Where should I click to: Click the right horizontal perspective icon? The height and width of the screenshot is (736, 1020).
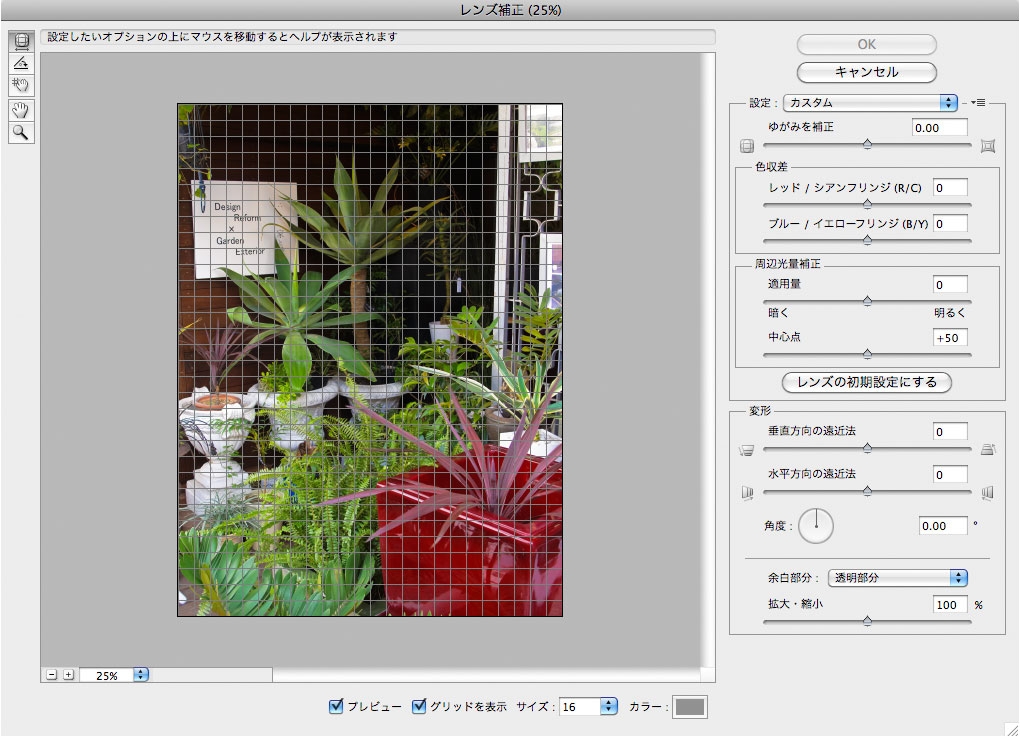coord(987,493)
